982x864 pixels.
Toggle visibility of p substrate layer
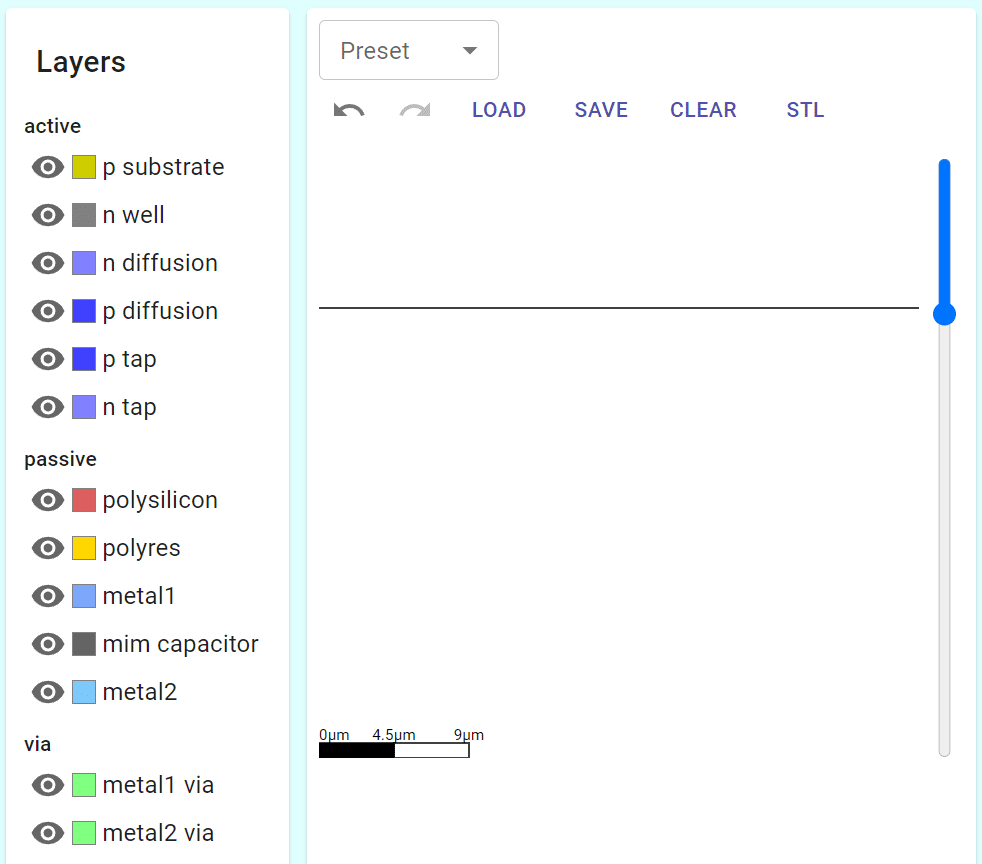click(48, 167)
